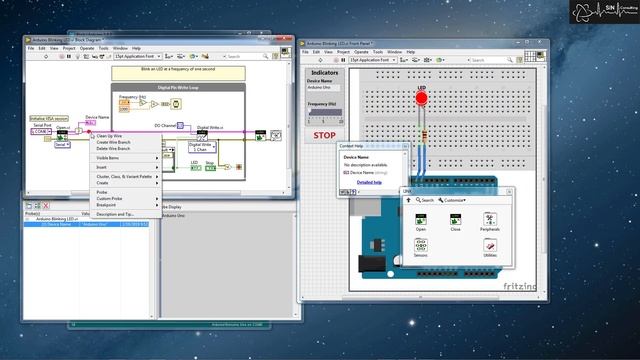
Task: Expand Breakpoint submenu in context menu
Action: 126,205
